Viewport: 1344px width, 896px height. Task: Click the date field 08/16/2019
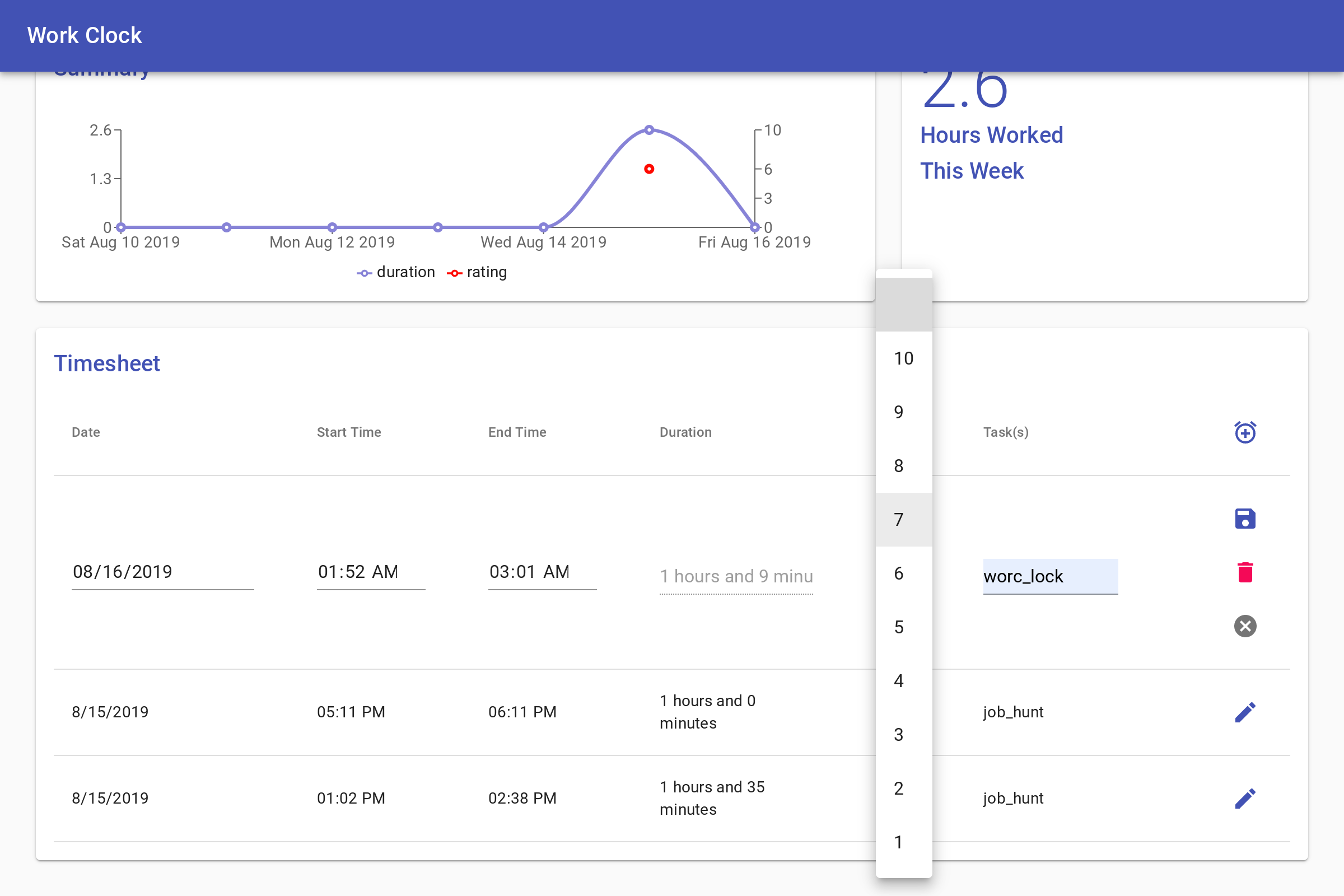click(x=162, y=572)
